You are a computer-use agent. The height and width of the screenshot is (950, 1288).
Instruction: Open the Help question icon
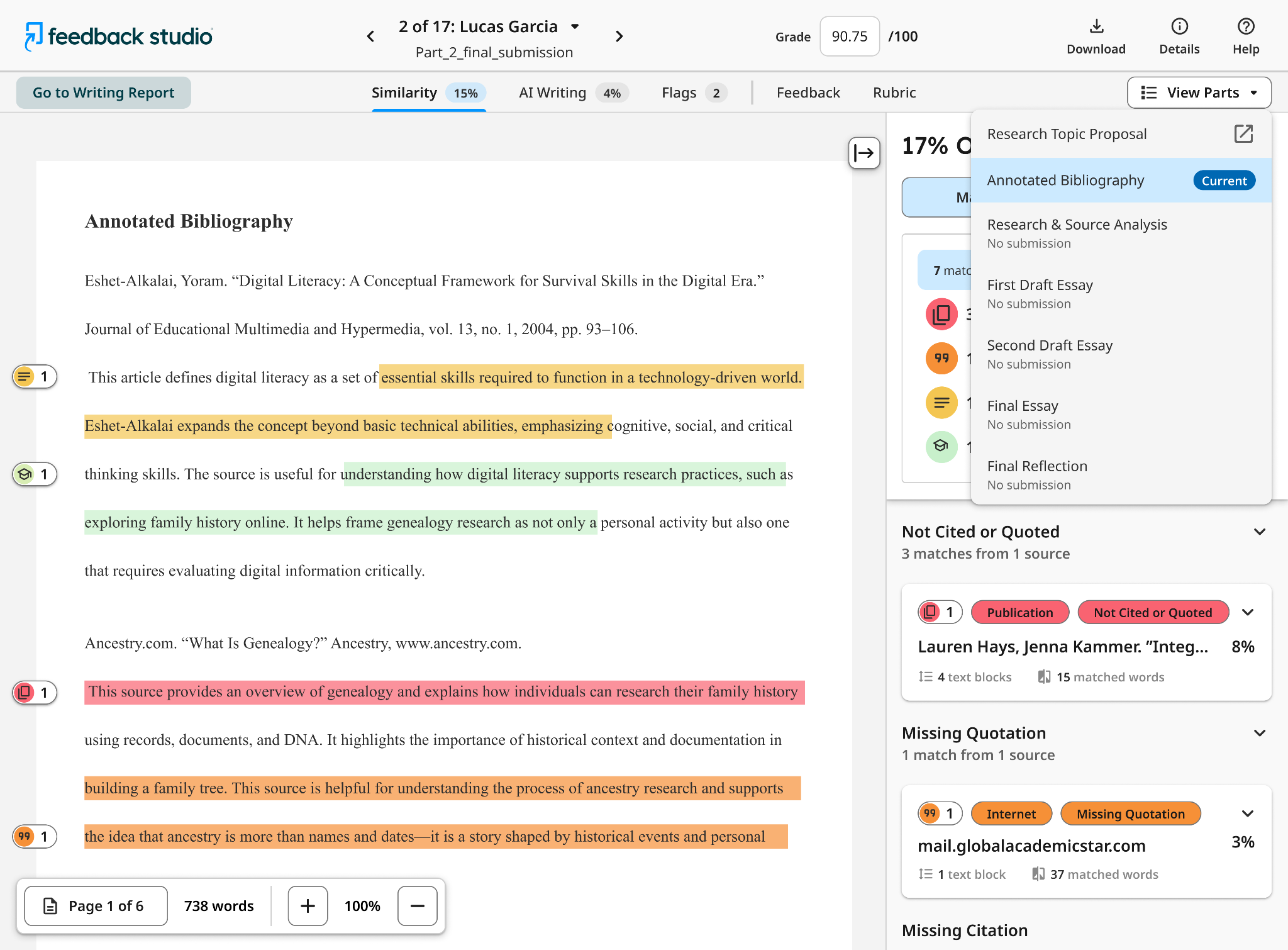1245,26
